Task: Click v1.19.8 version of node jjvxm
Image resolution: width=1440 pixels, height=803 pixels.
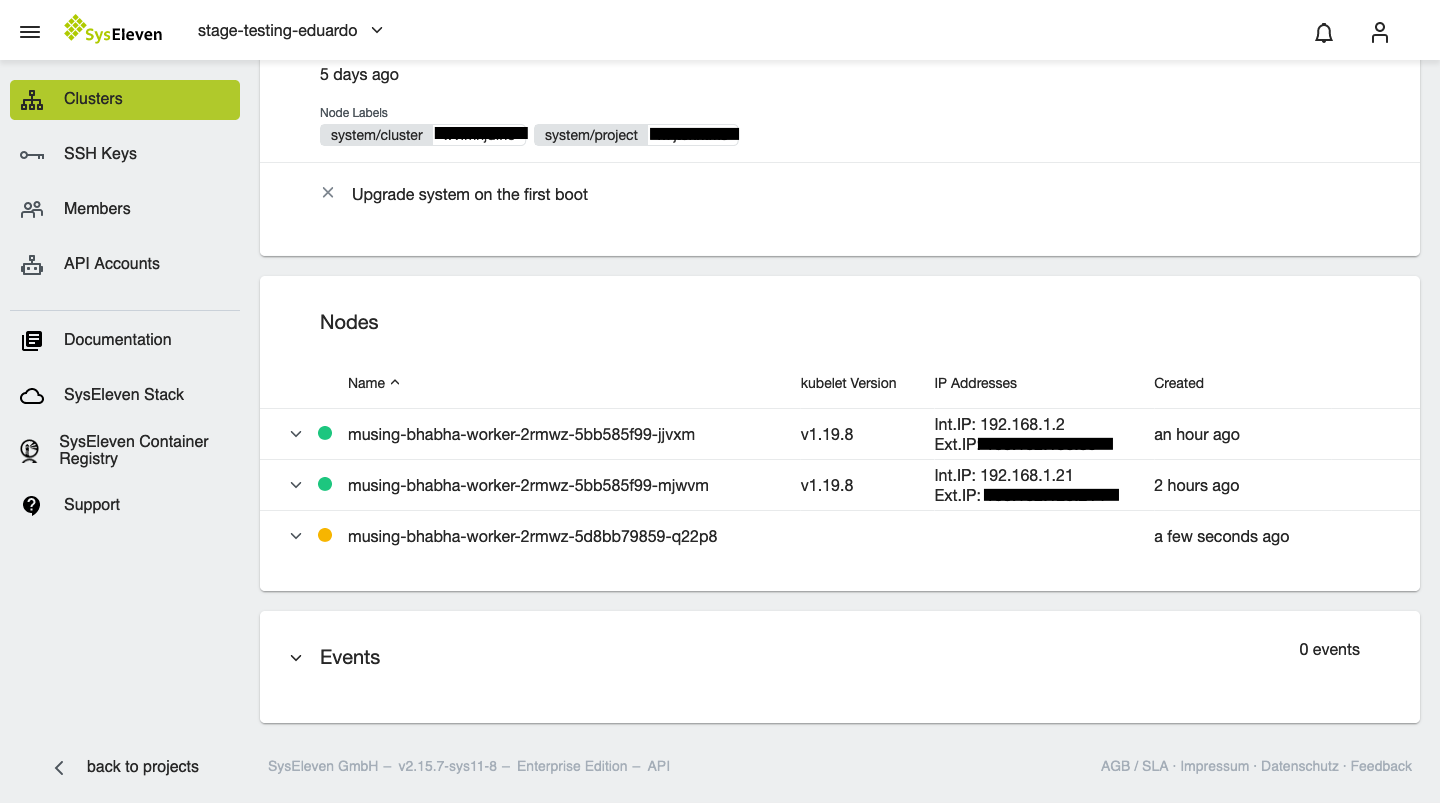Action: pos(827,434)
